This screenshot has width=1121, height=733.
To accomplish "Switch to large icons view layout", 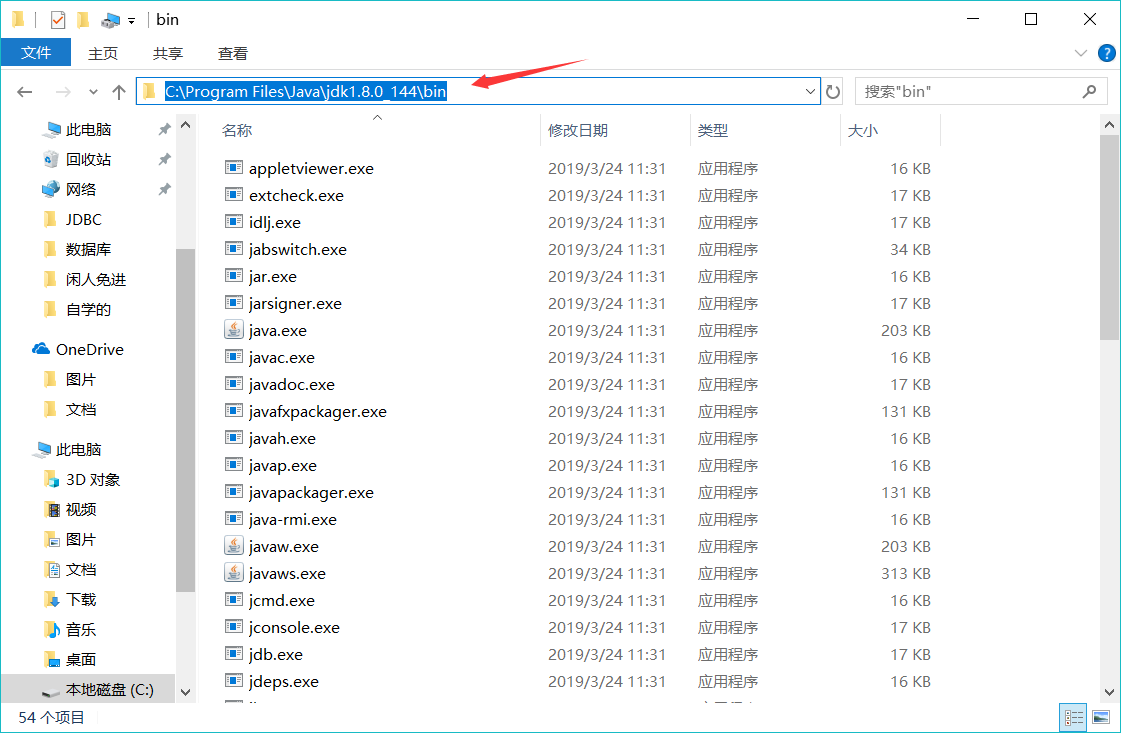I will [x=1101, y=717].
